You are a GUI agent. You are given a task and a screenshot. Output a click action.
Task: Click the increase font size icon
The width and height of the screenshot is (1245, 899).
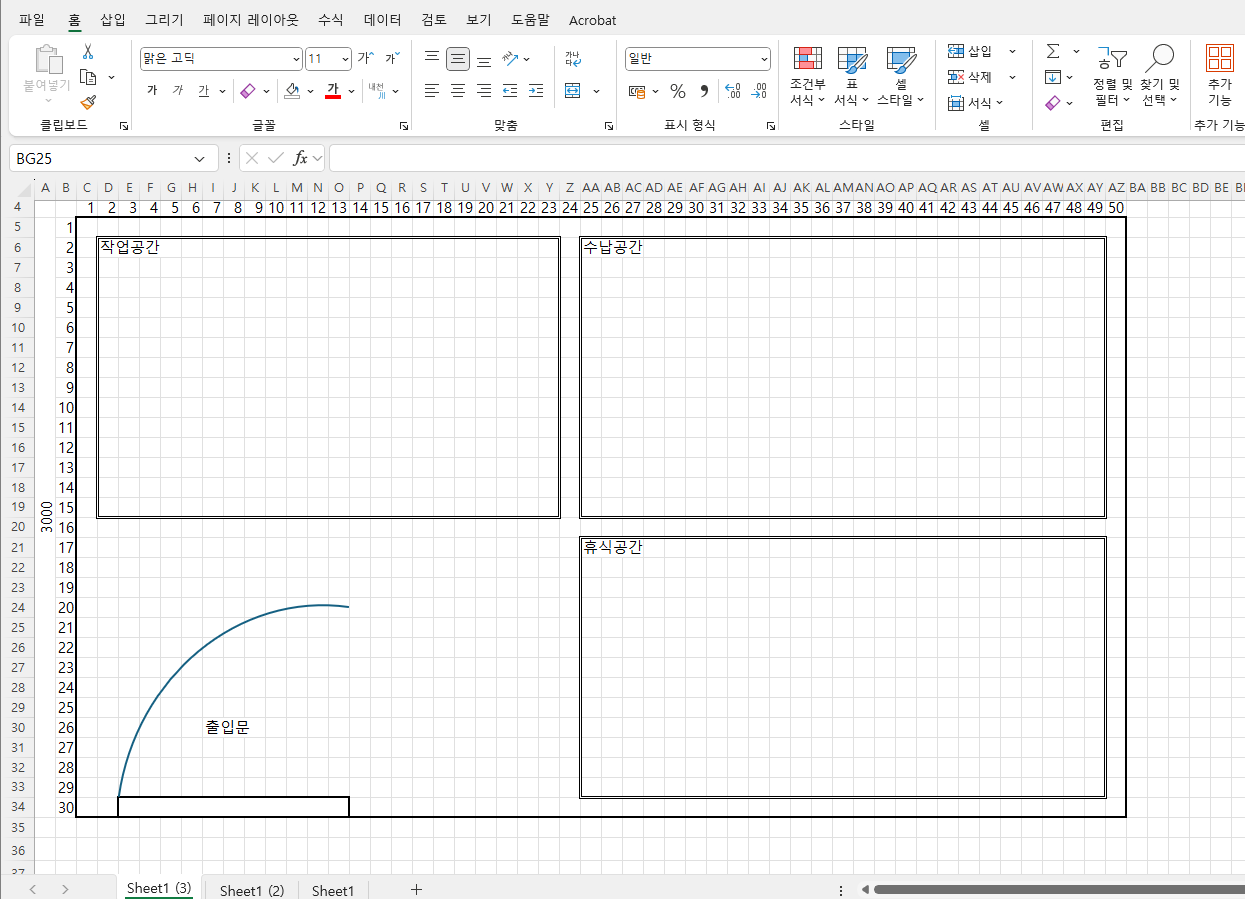[x=366, y=59]
